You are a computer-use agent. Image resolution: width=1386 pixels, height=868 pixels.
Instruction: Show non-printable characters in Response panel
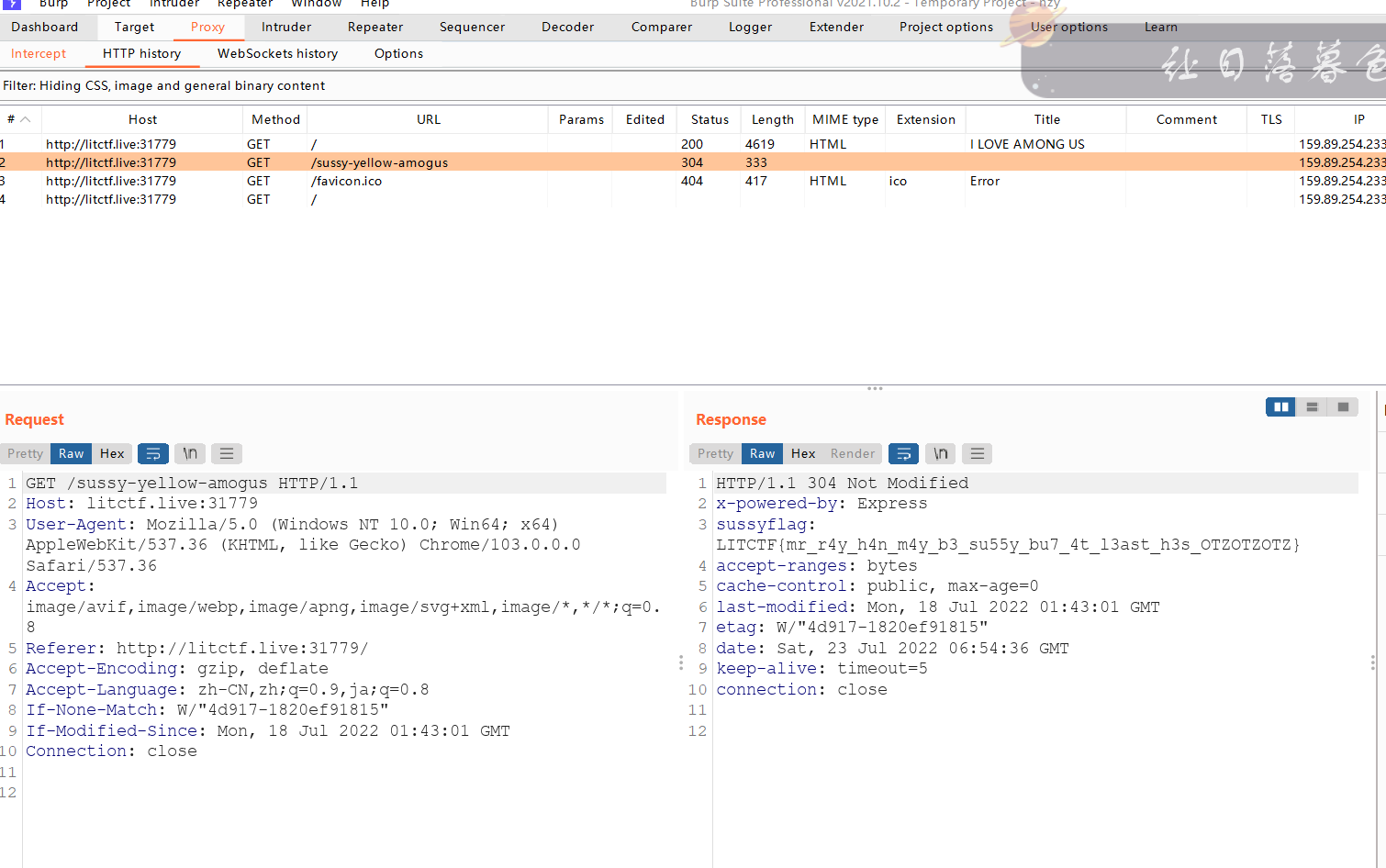[x=941, y=453]
